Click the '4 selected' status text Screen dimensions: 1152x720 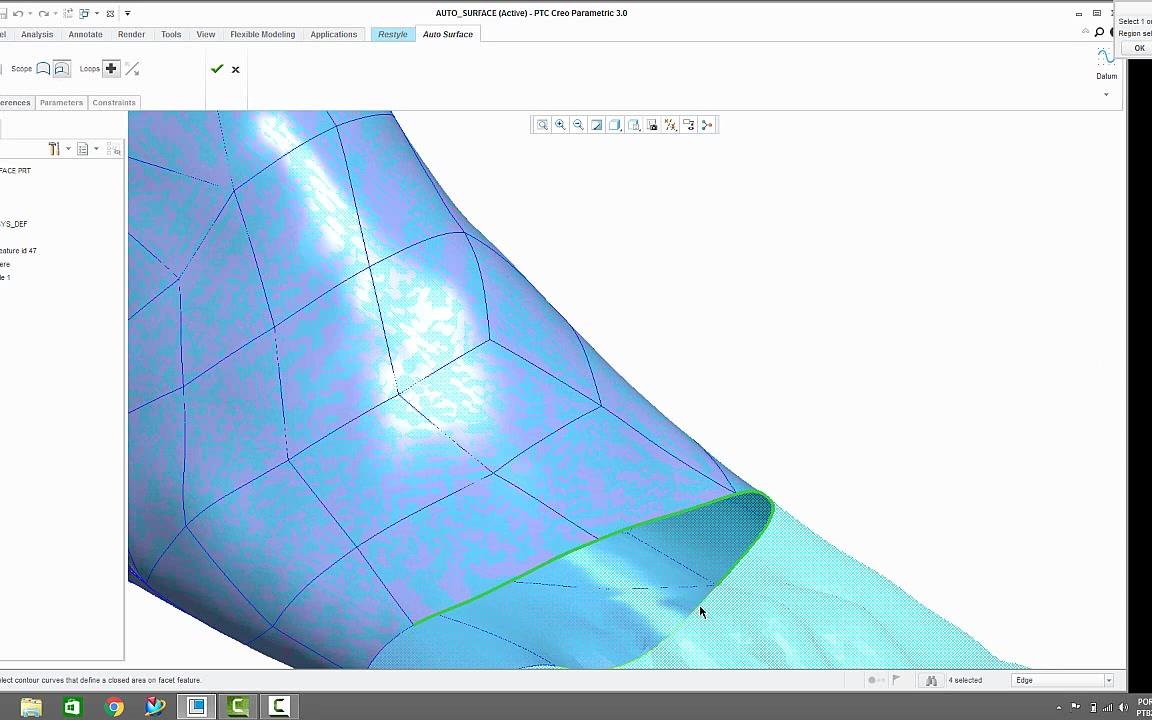click(965, 680)
